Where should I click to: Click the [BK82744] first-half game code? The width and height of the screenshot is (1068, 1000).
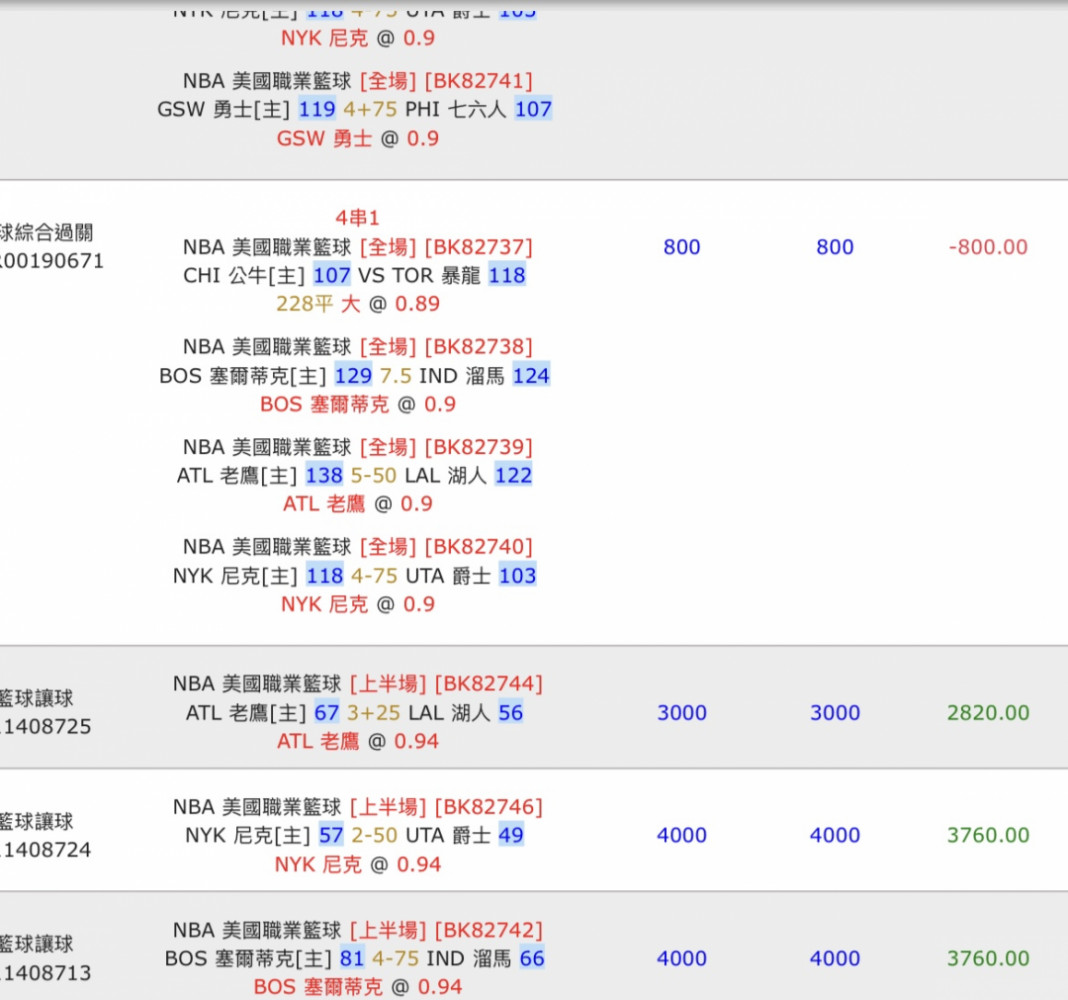pyautogui.click(x=488, y=683)
